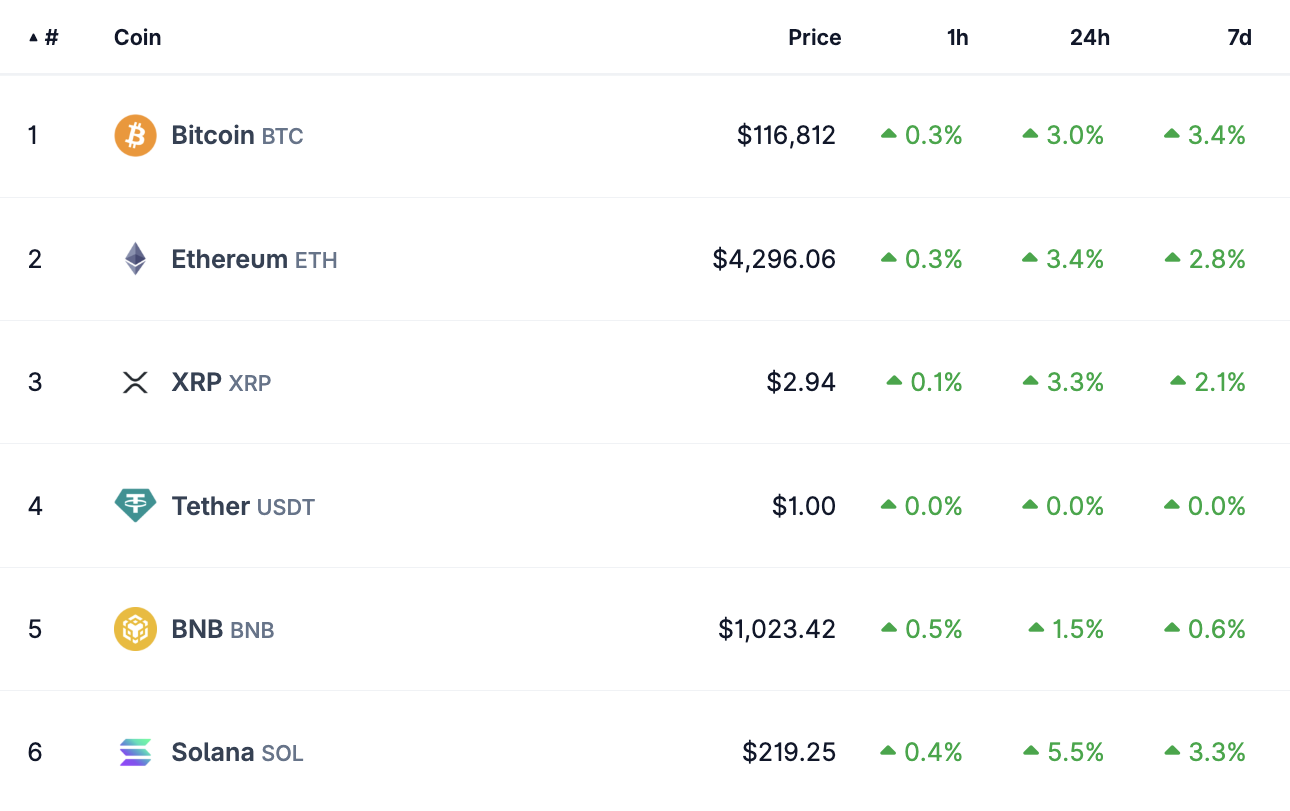This screenshot has width=1290, height=811.
Task: Sort by 1h change column header
Action: [957, 38]
